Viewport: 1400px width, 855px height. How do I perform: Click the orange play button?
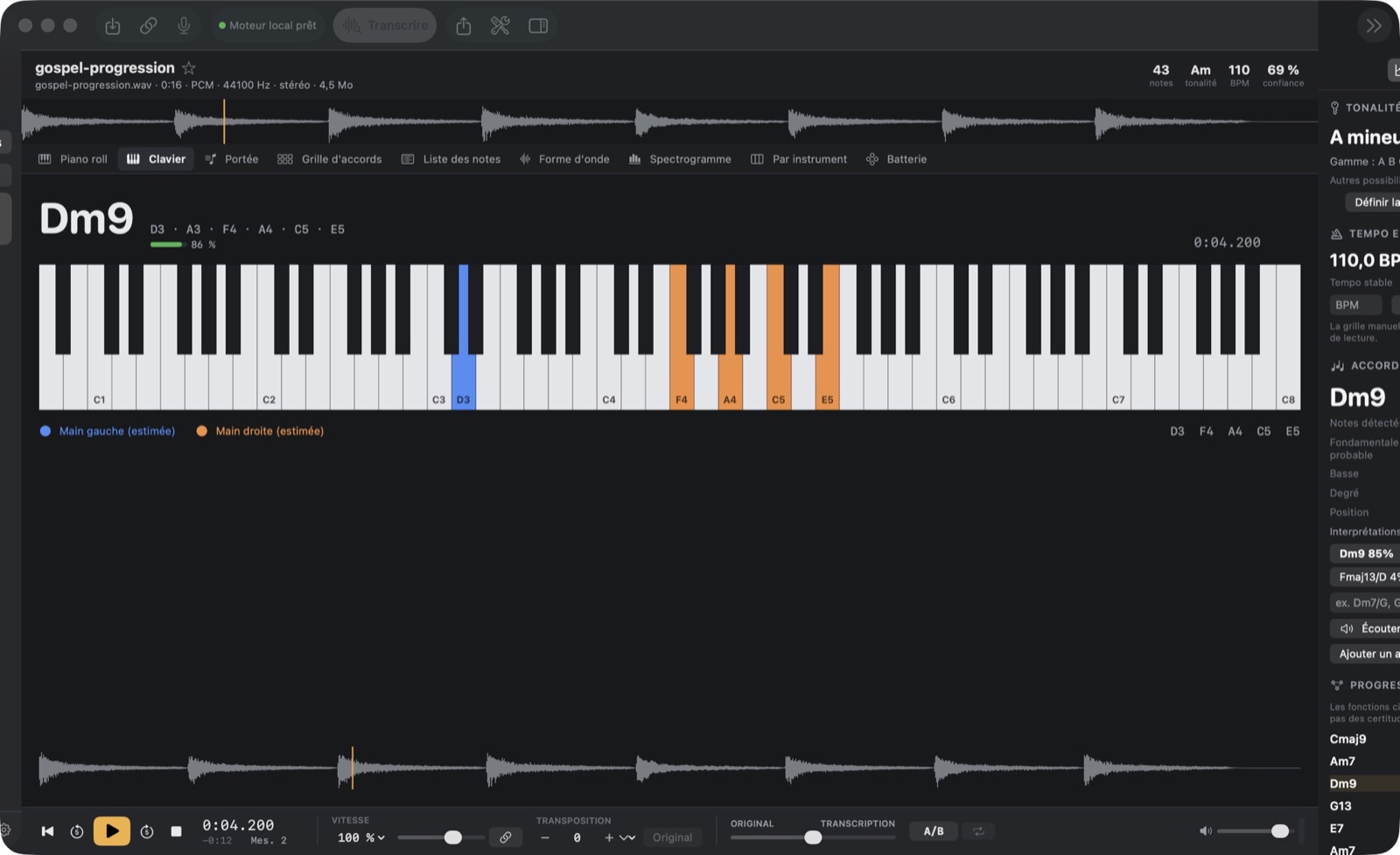point(112,831)
